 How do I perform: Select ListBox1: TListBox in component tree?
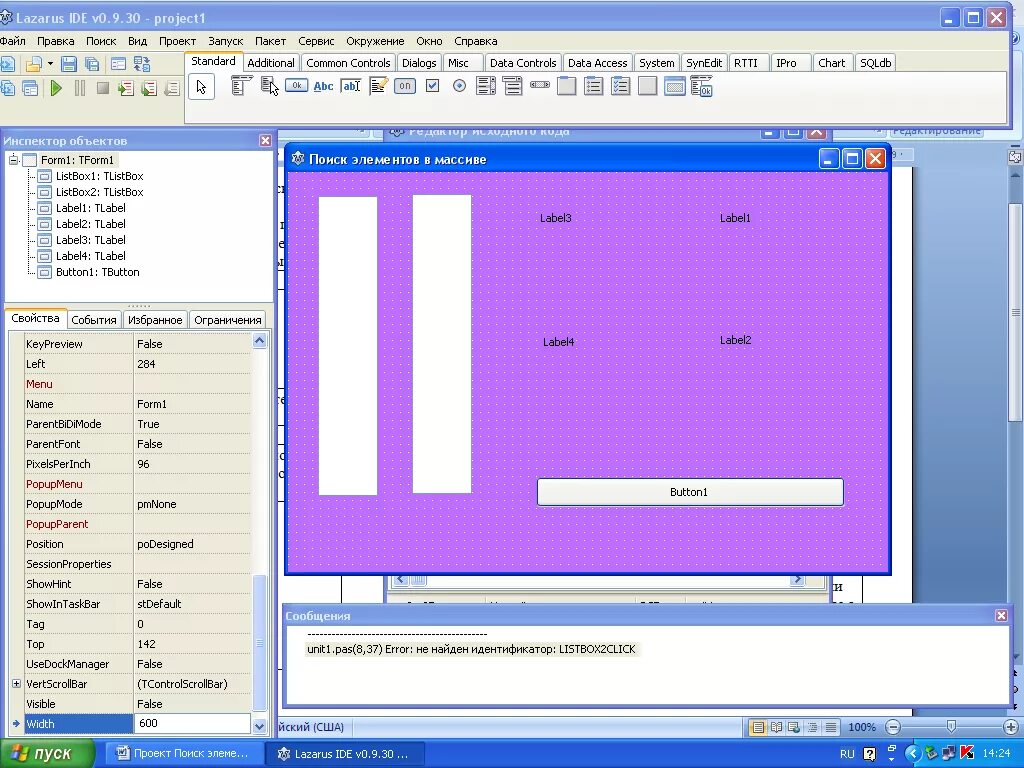pyautogui.click(x=99, y=176)
